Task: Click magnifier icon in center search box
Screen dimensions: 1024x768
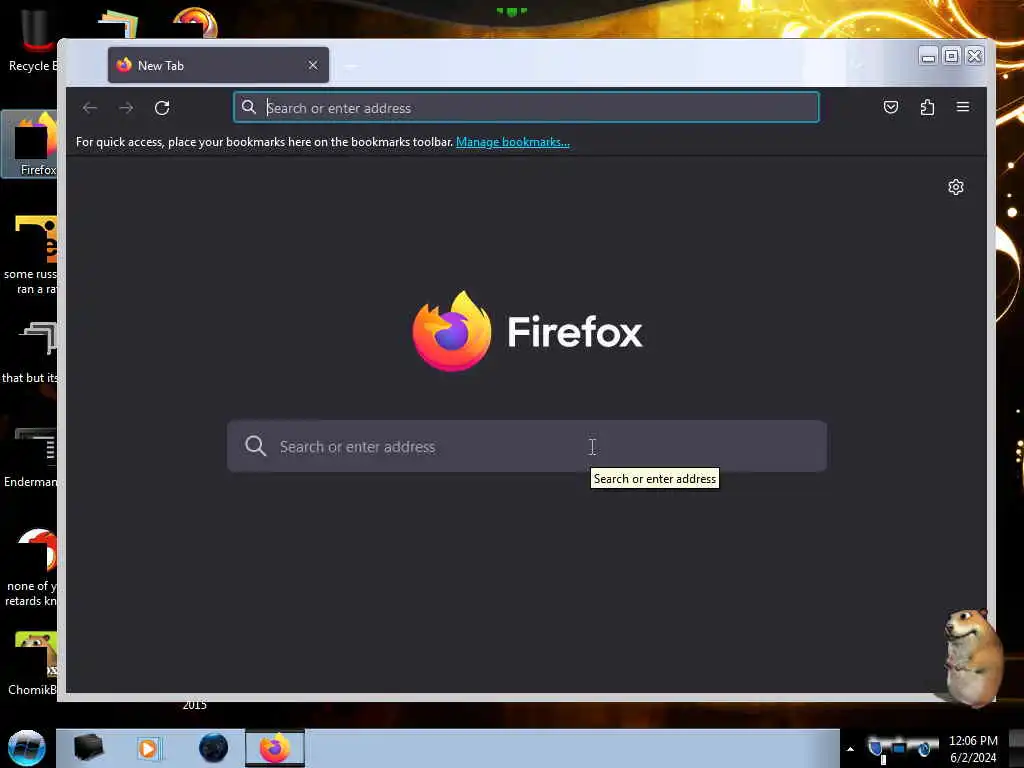Action: (255, 446)
